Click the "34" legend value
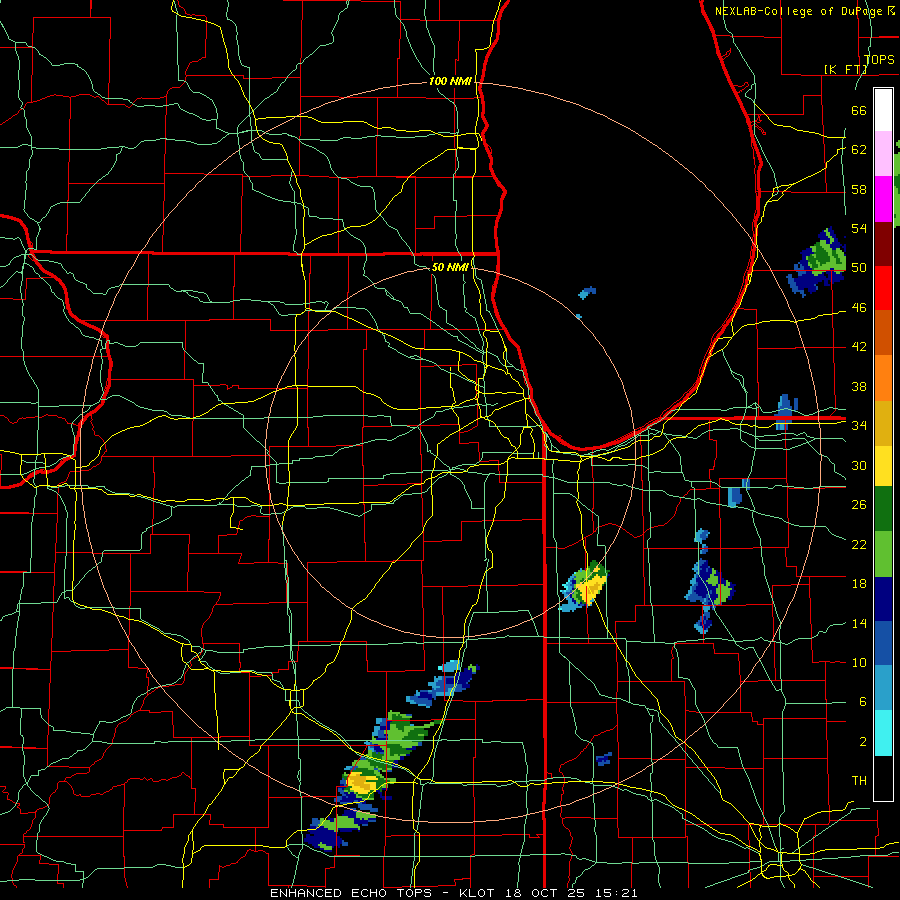 (859, 425)
